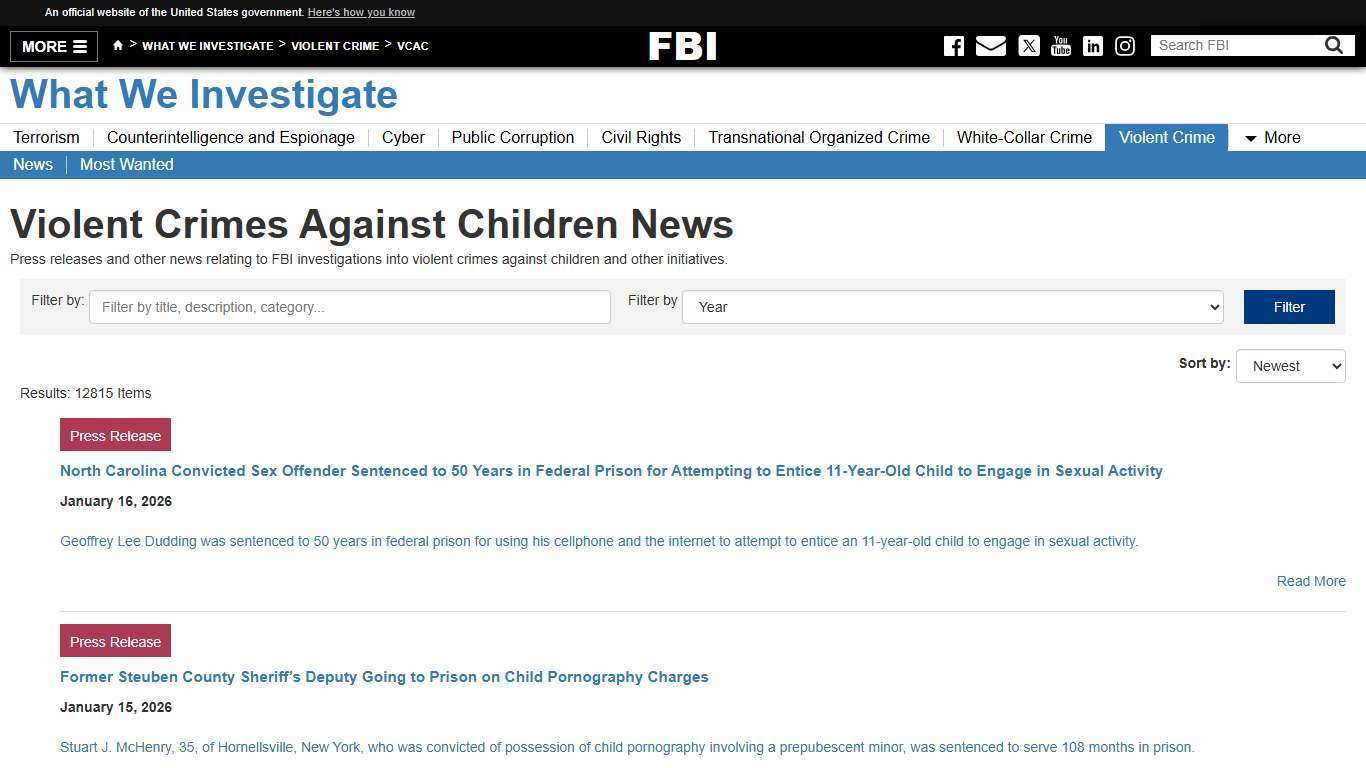Switch to the Cyber tab
1366x768 pixels.
point(403,137)
